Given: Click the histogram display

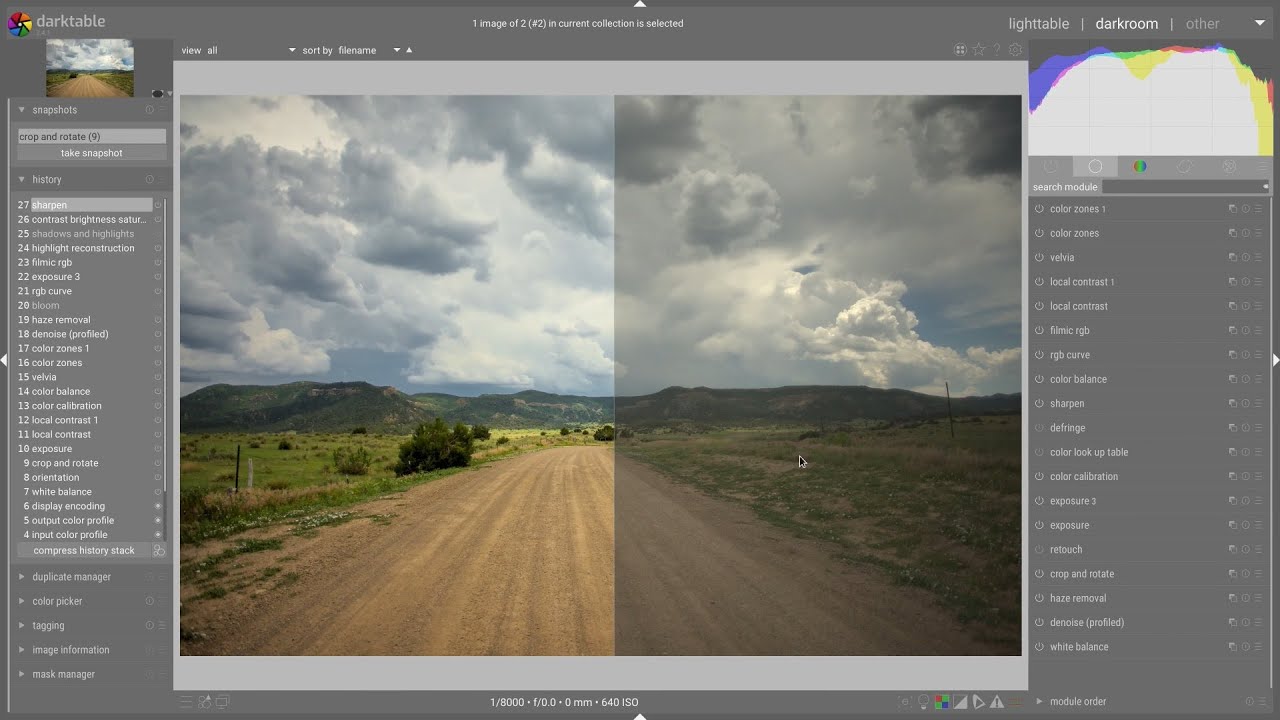Looking at the screenshot, I should tap(1151, 98).
